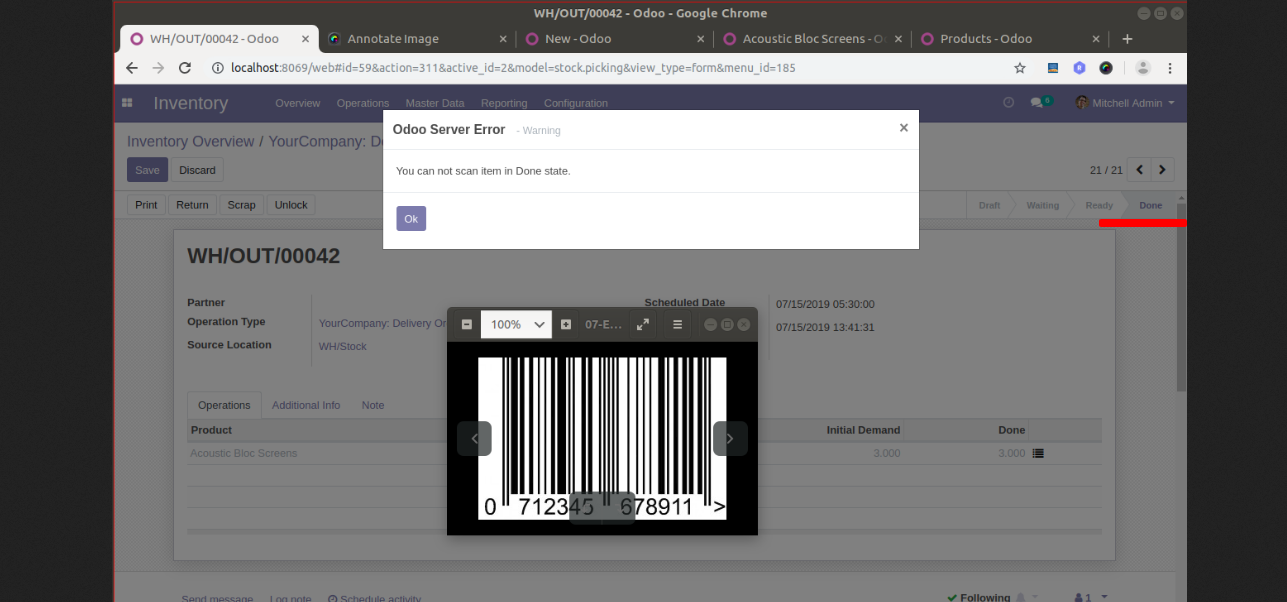The width and height of the screenshot is (1287, 602).
Task: Reload the current page
Action: pos(185,68)
